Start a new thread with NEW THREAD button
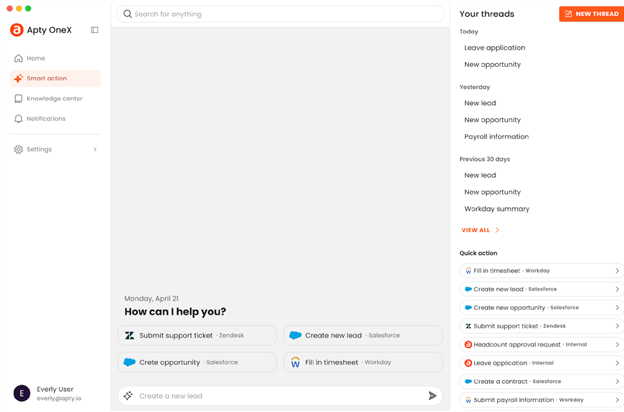The image size is (624, 412). tap(591, 14)
